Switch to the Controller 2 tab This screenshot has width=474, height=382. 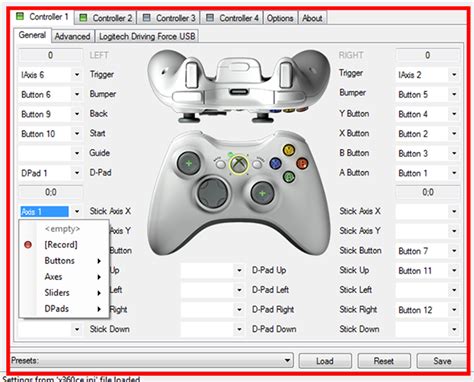pos(106,18)
